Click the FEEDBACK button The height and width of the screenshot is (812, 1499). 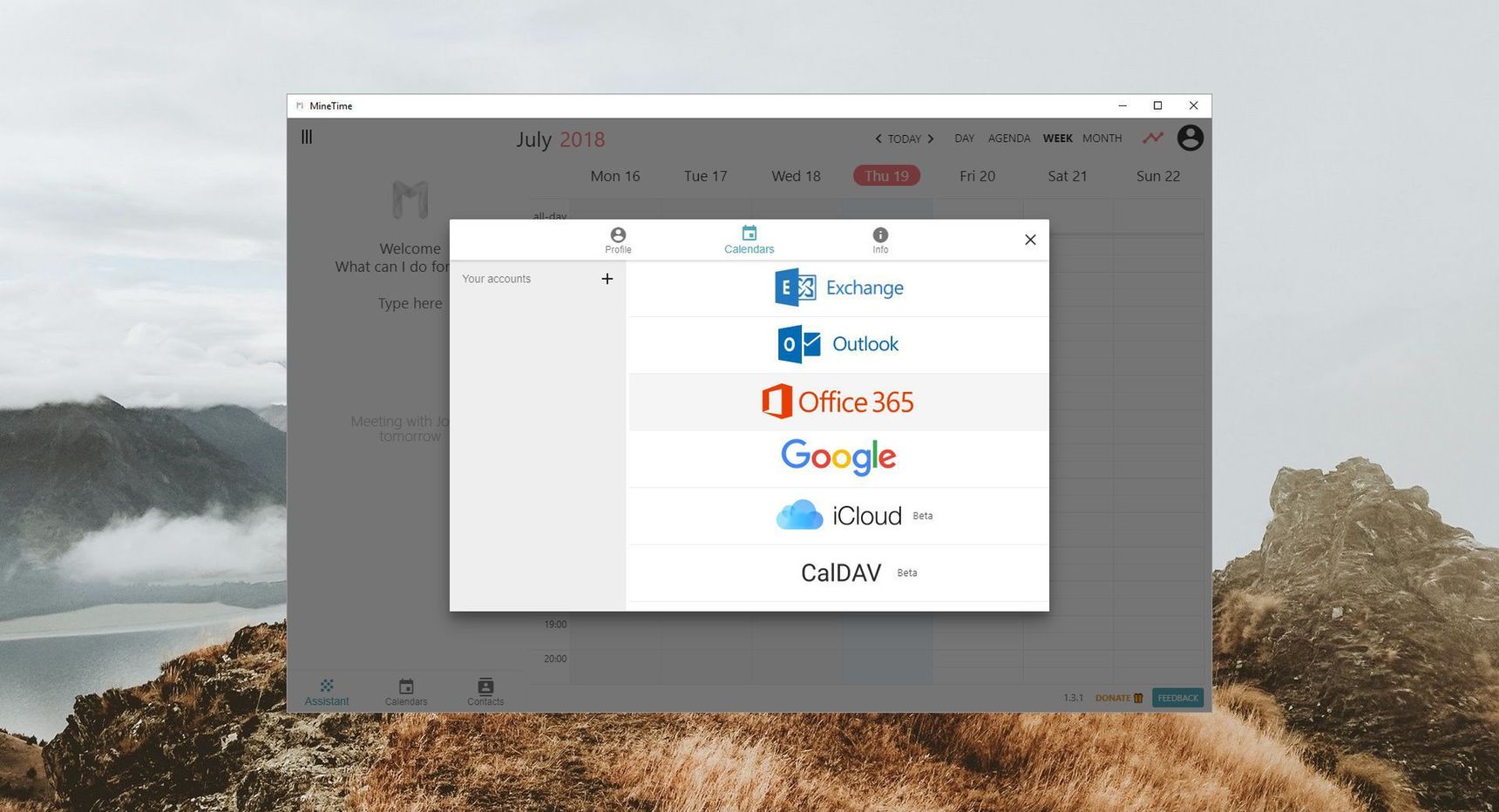click(x=1177, y=698)
